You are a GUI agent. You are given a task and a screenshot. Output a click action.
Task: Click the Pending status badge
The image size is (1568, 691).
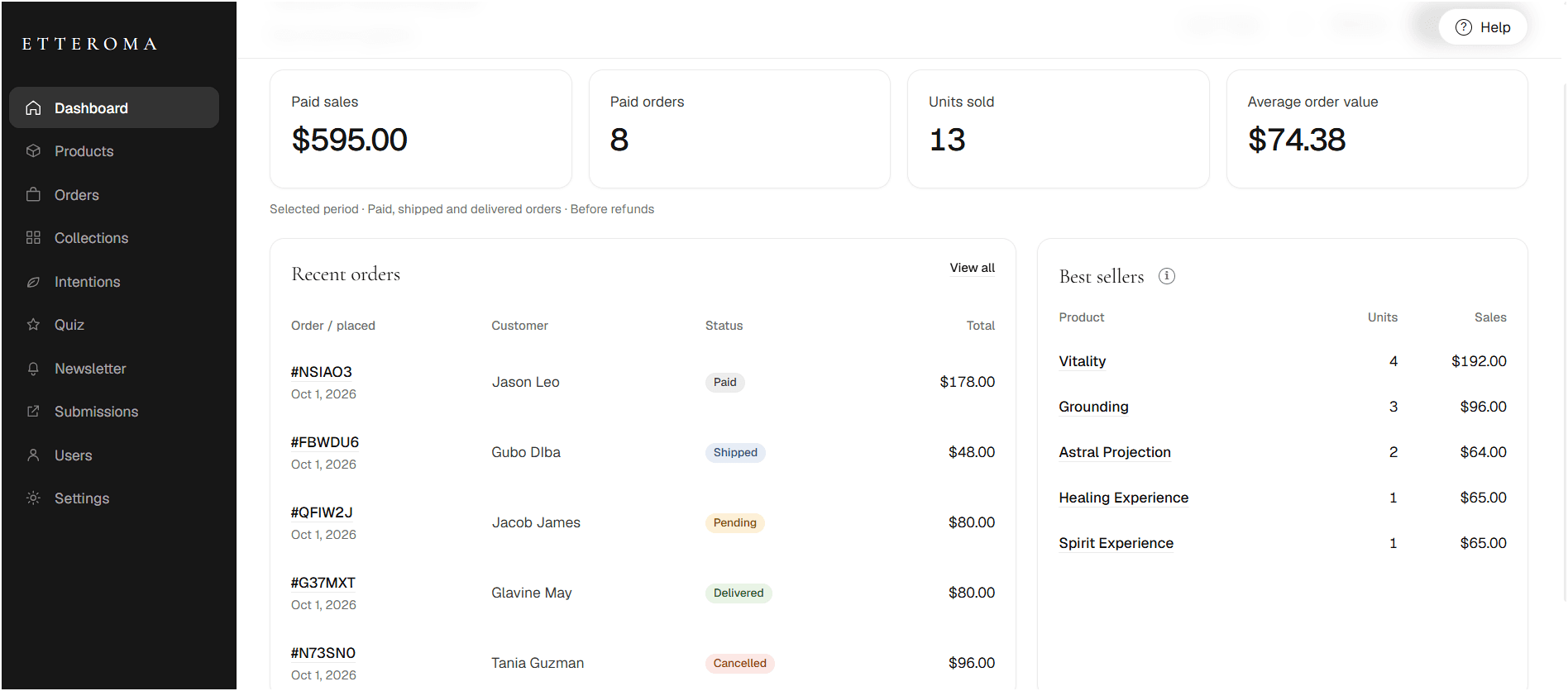(x=735, y=522)
